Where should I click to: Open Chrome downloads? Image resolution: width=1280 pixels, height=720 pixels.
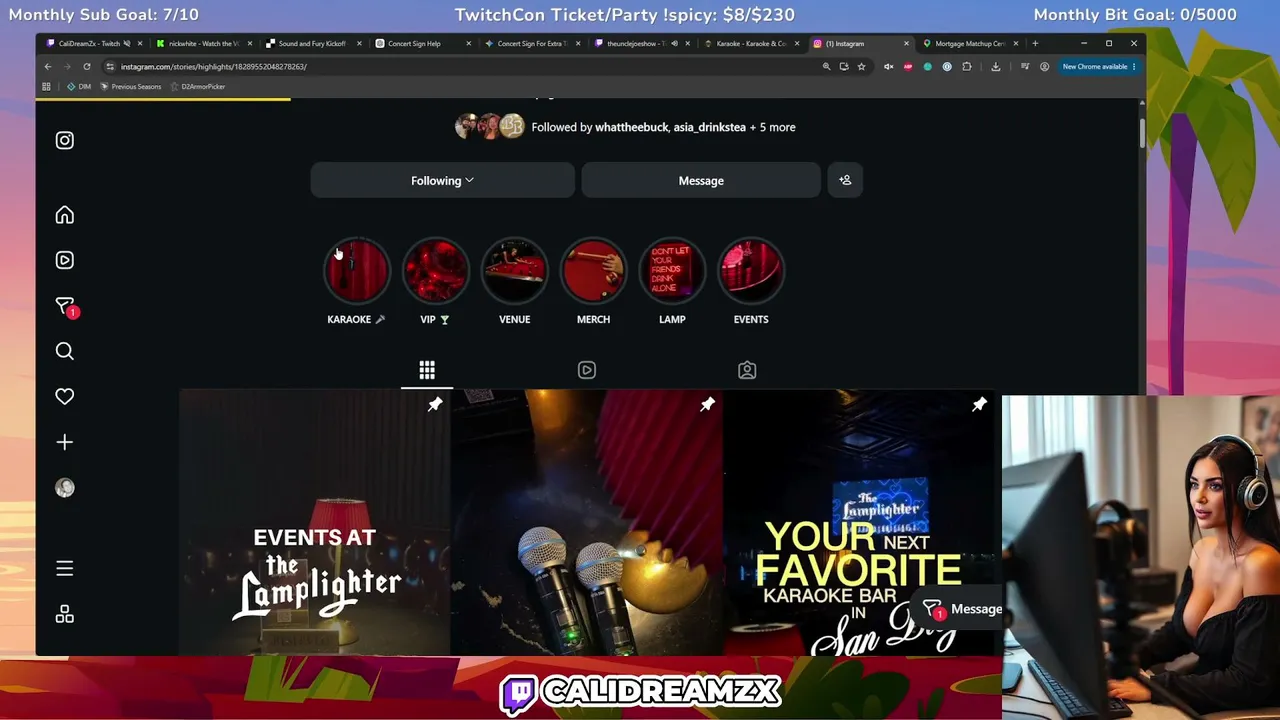click(x=996, y=67)
